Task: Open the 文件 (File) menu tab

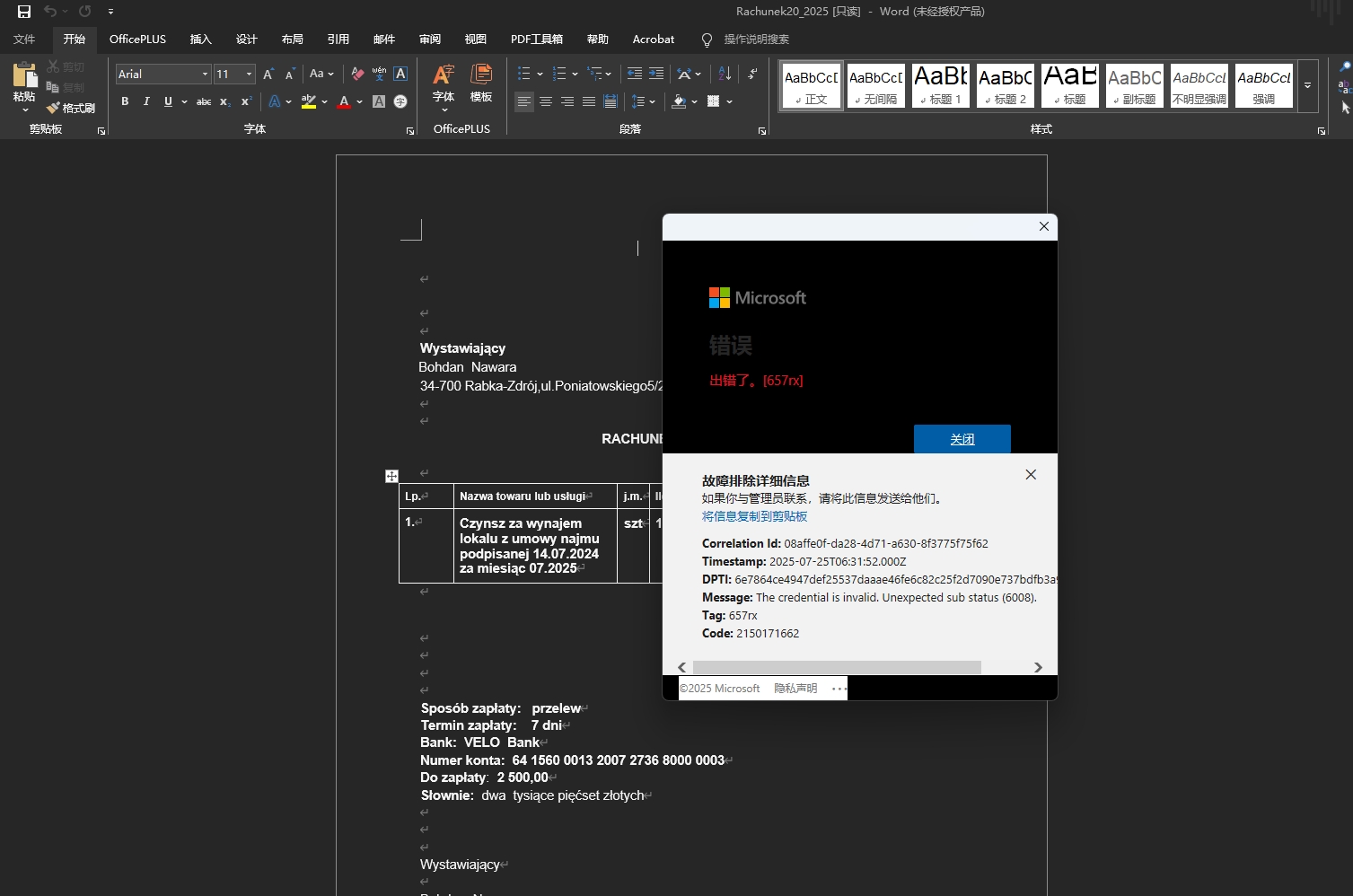Action: pos(24,40)
